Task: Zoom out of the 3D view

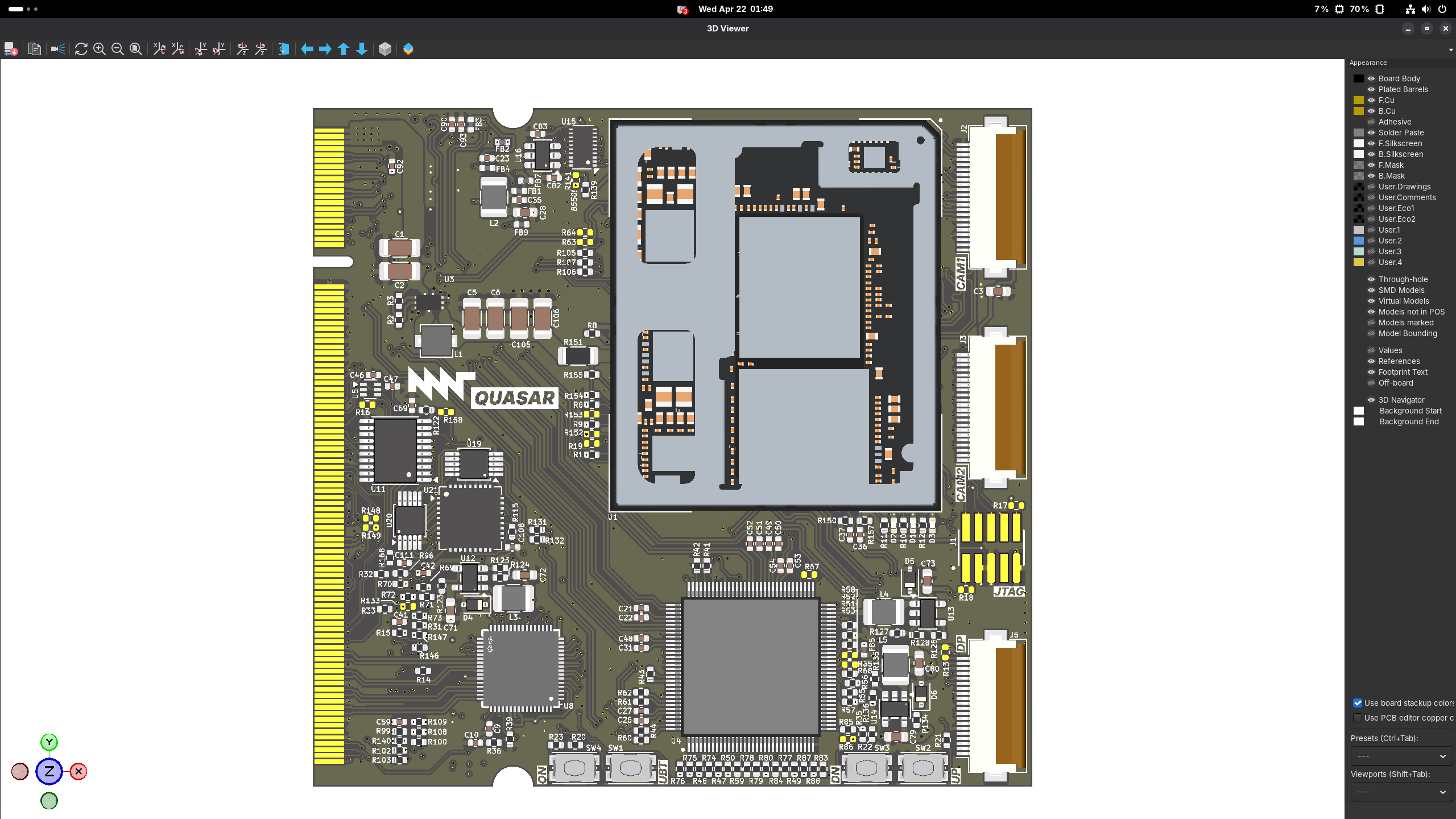Action: (x=118, y=49)
